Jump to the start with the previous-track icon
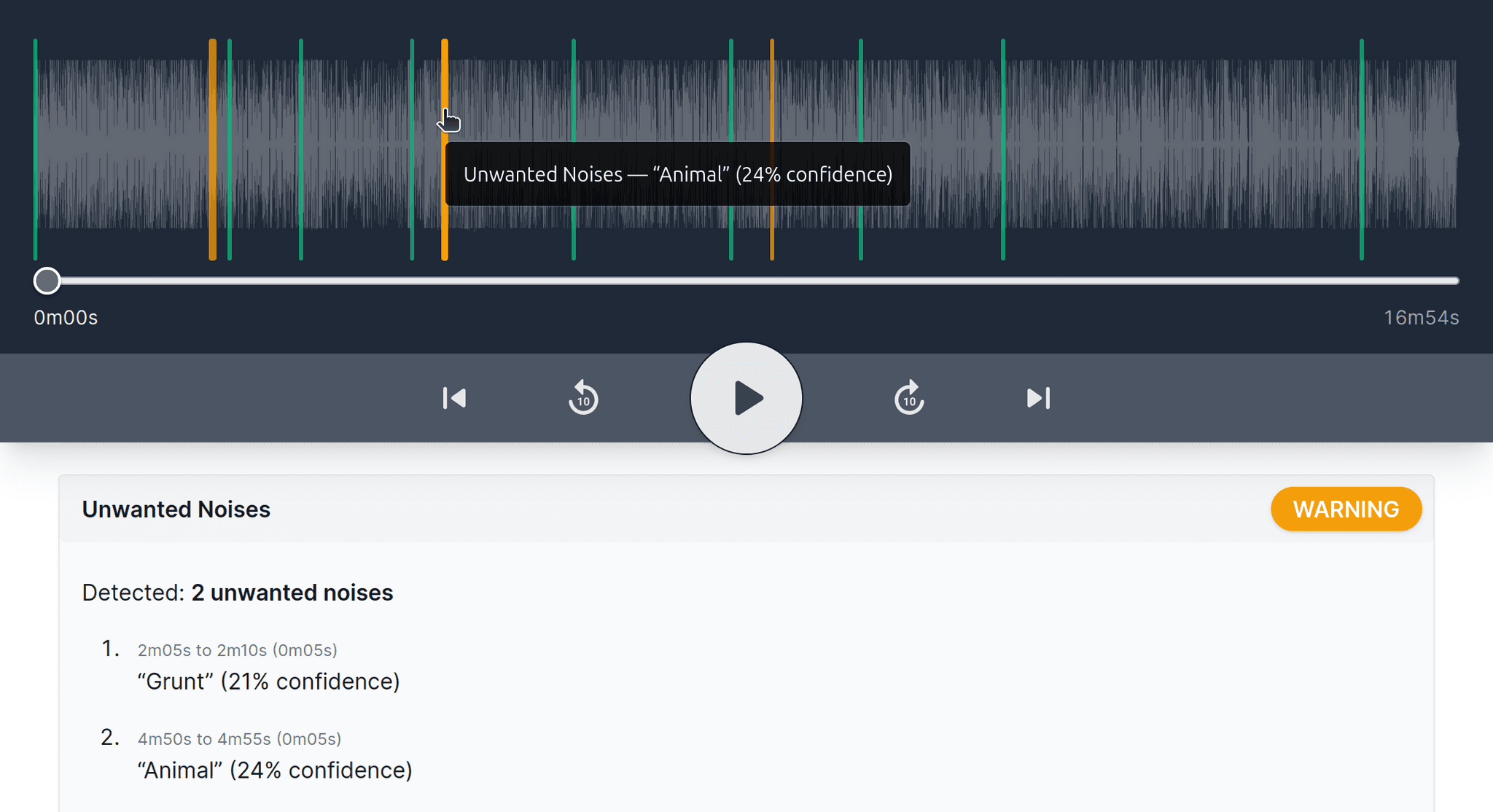Screen dimensions: 1493x812 pos(453,398)
